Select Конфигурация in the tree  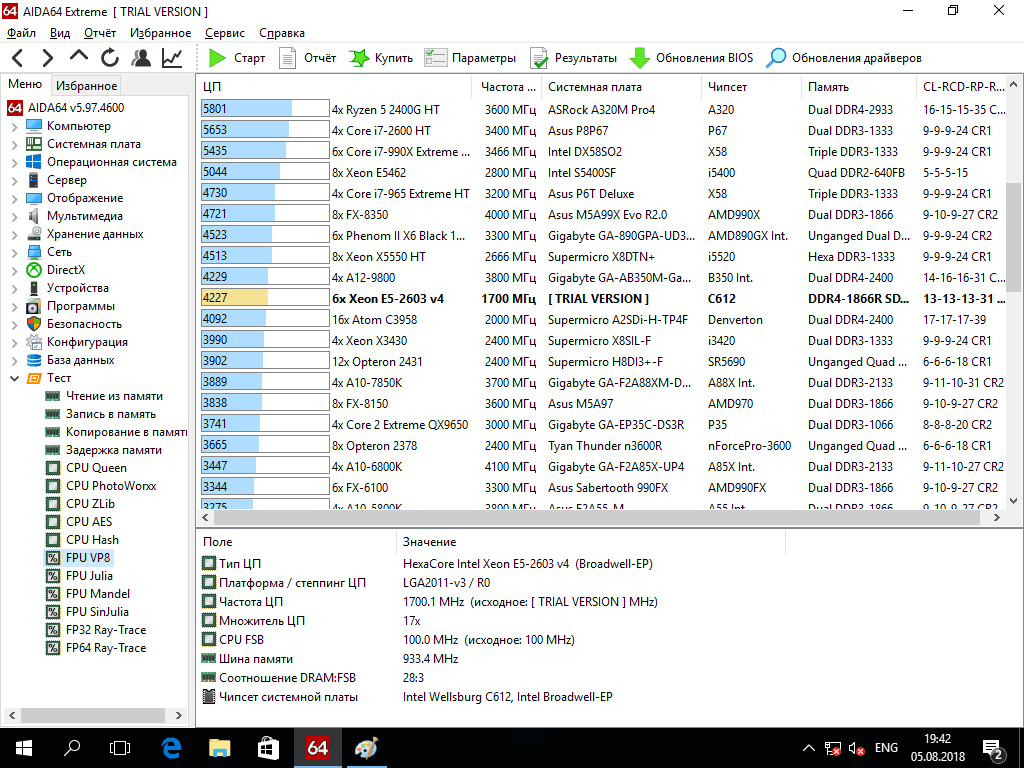point(88,342)
